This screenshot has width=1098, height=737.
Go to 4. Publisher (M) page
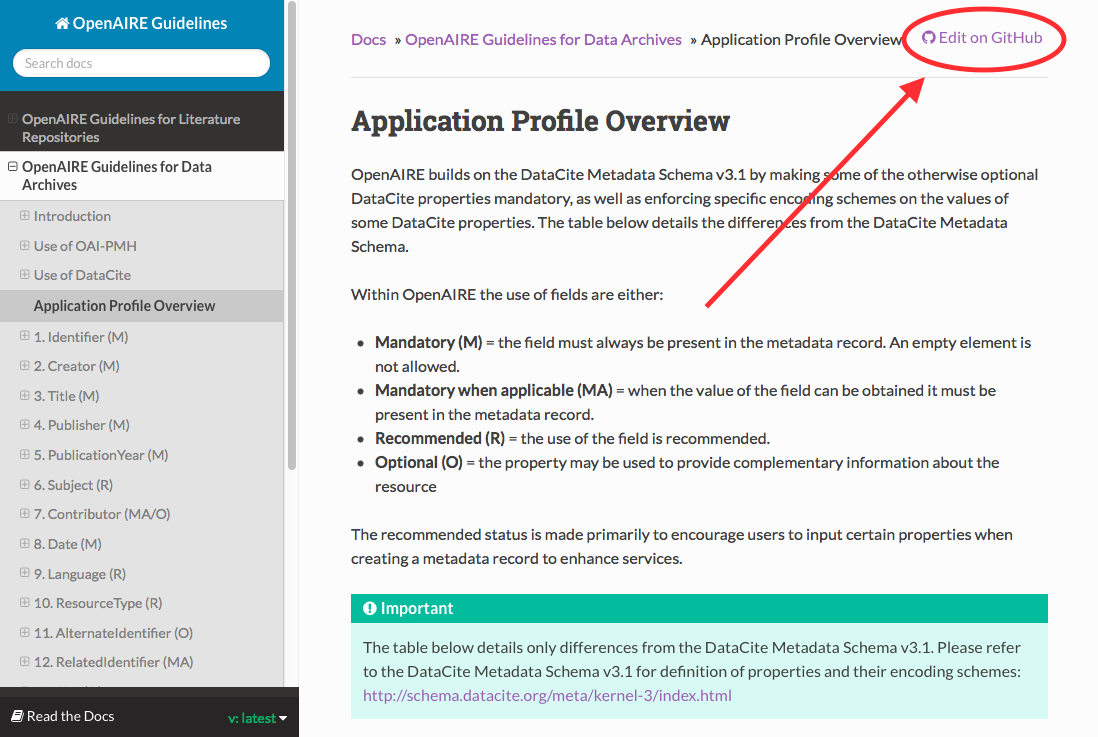click(81, 425)
